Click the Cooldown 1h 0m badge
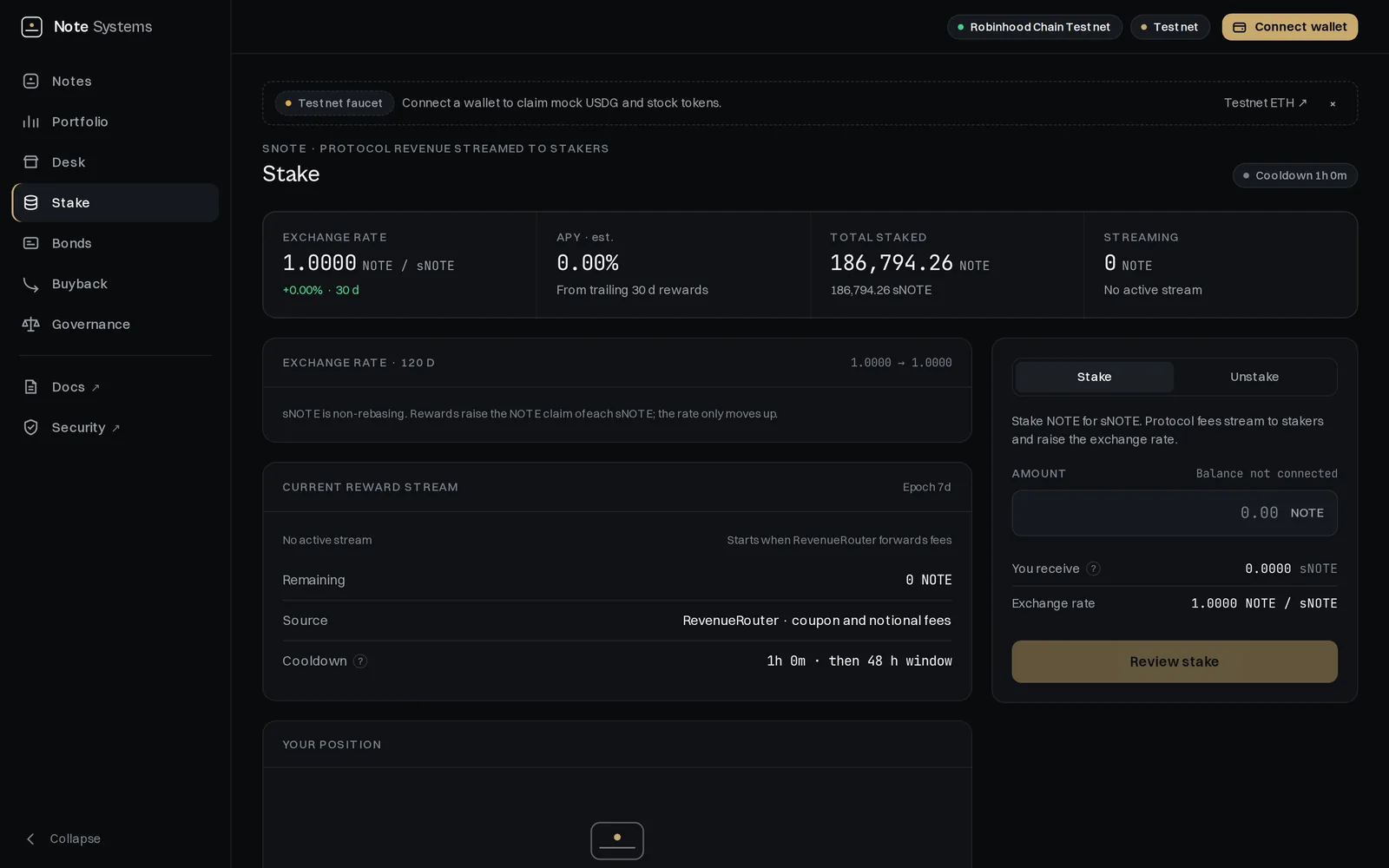 [x=1295, y=175]
